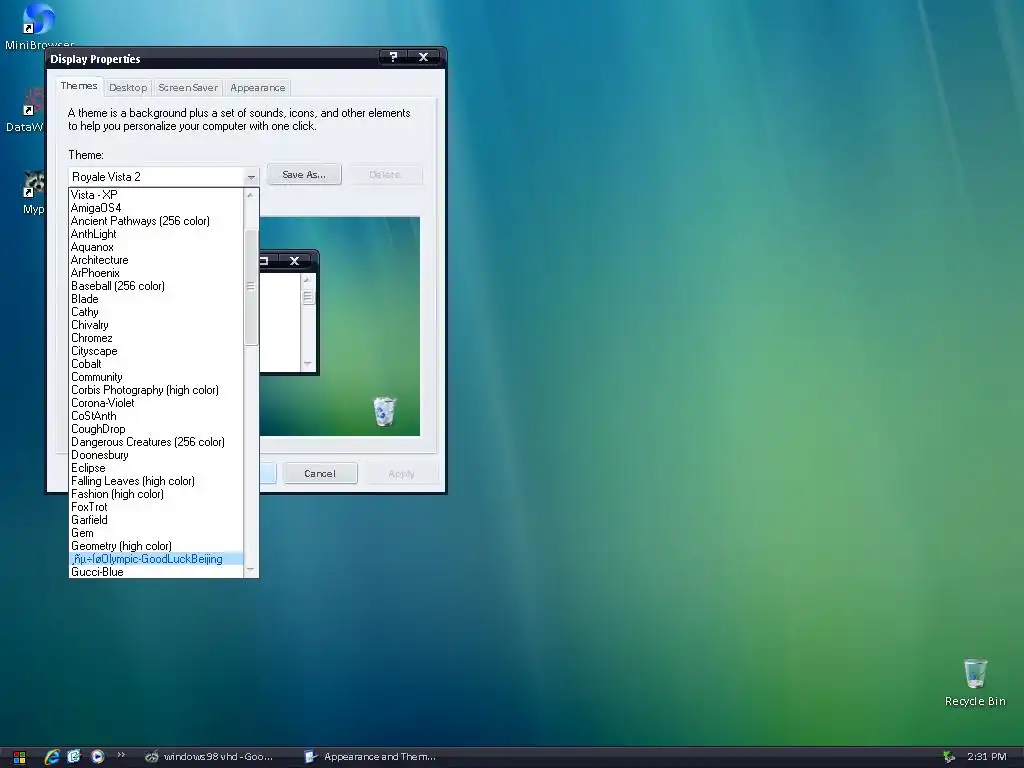This screenshot has width=1024, height=768.
Task: Open the Outlook Express quick launch icon
Action: [74, 756]
